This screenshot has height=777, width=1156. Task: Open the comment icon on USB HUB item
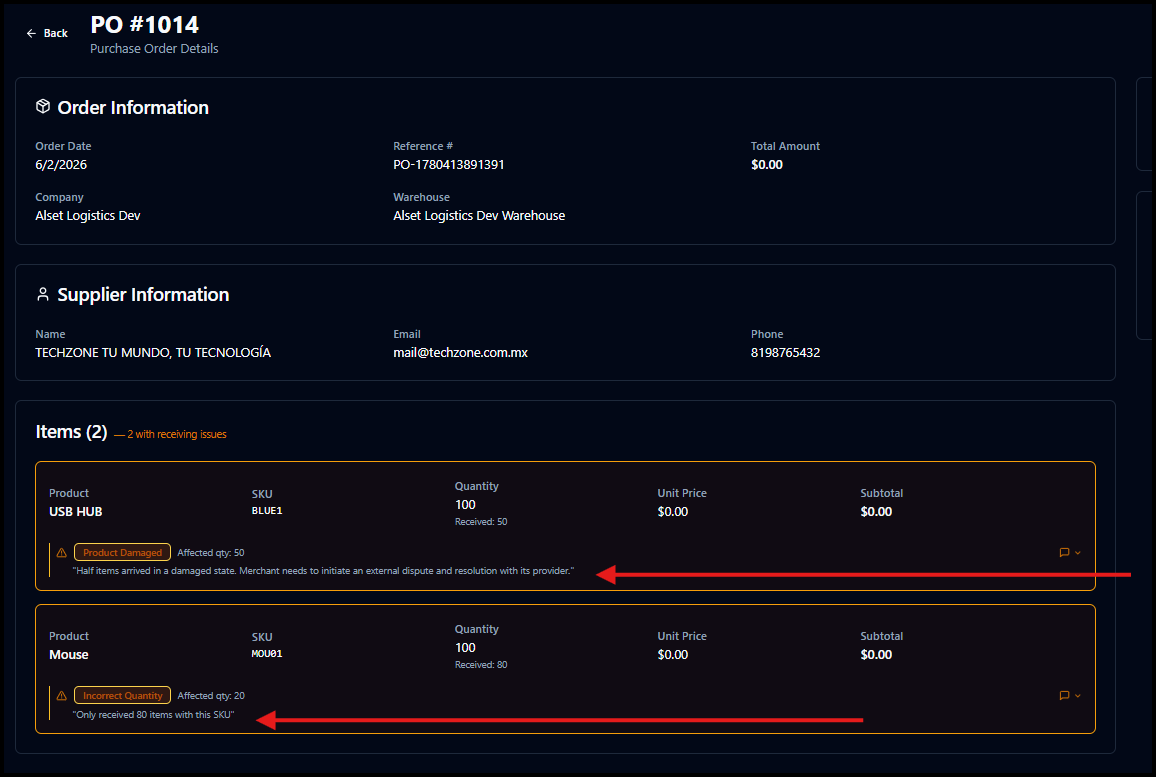tap(1064, 552)
